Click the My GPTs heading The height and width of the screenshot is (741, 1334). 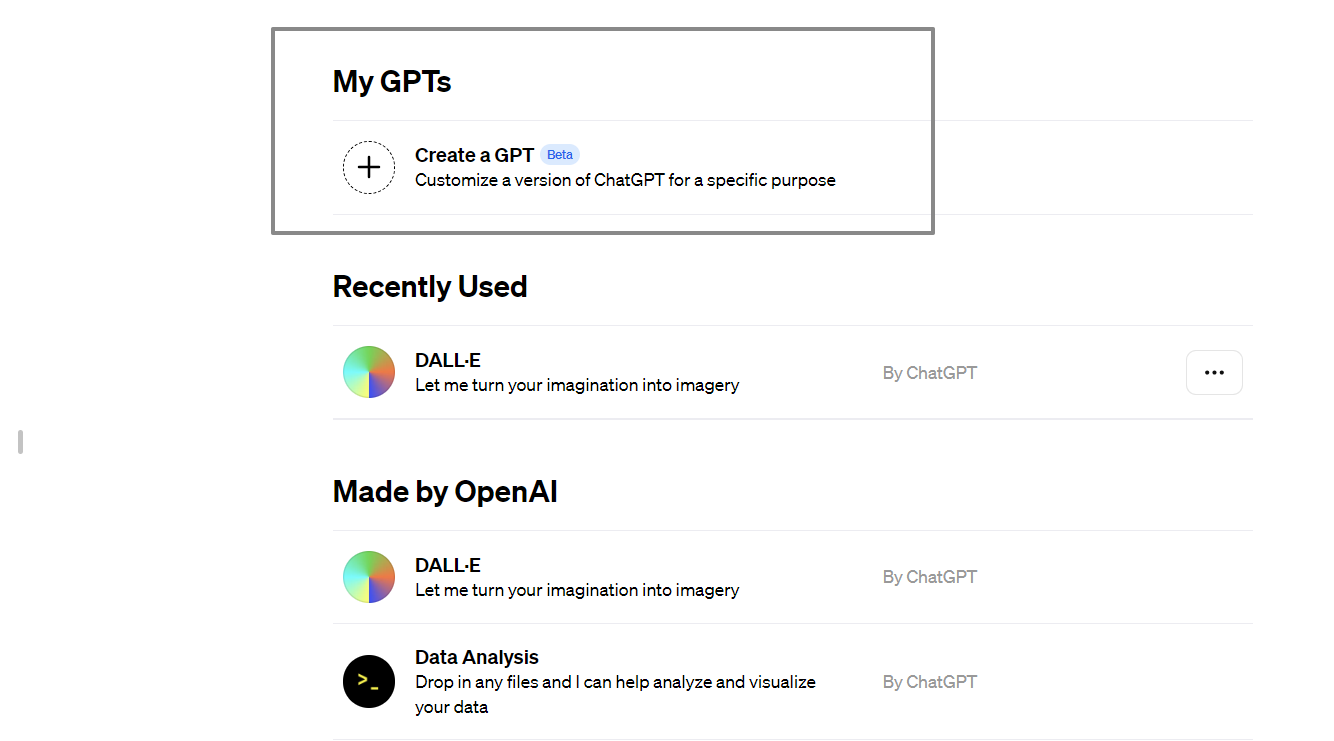[x=392, y=81]
